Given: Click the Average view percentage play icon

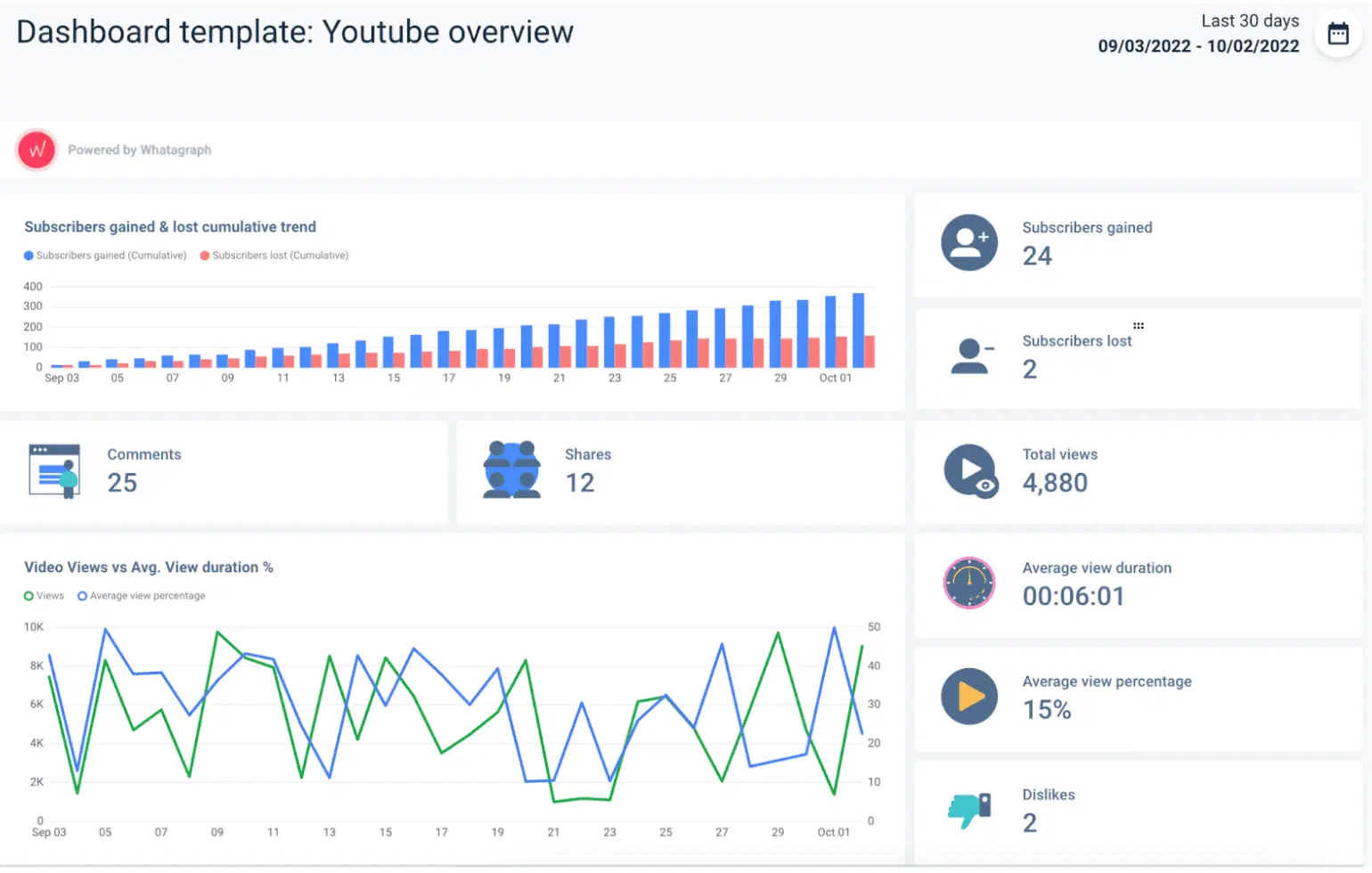Looking at the screenshot, I should [x=969, y=697].
